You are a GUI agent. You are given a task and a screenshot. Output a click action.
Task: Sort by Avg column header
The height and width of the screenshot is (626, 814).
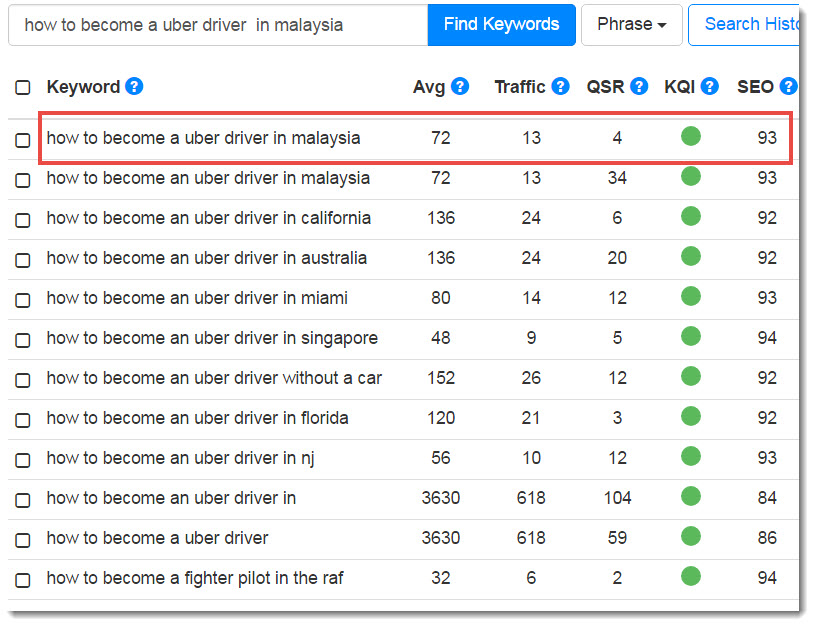pos(429,87)
